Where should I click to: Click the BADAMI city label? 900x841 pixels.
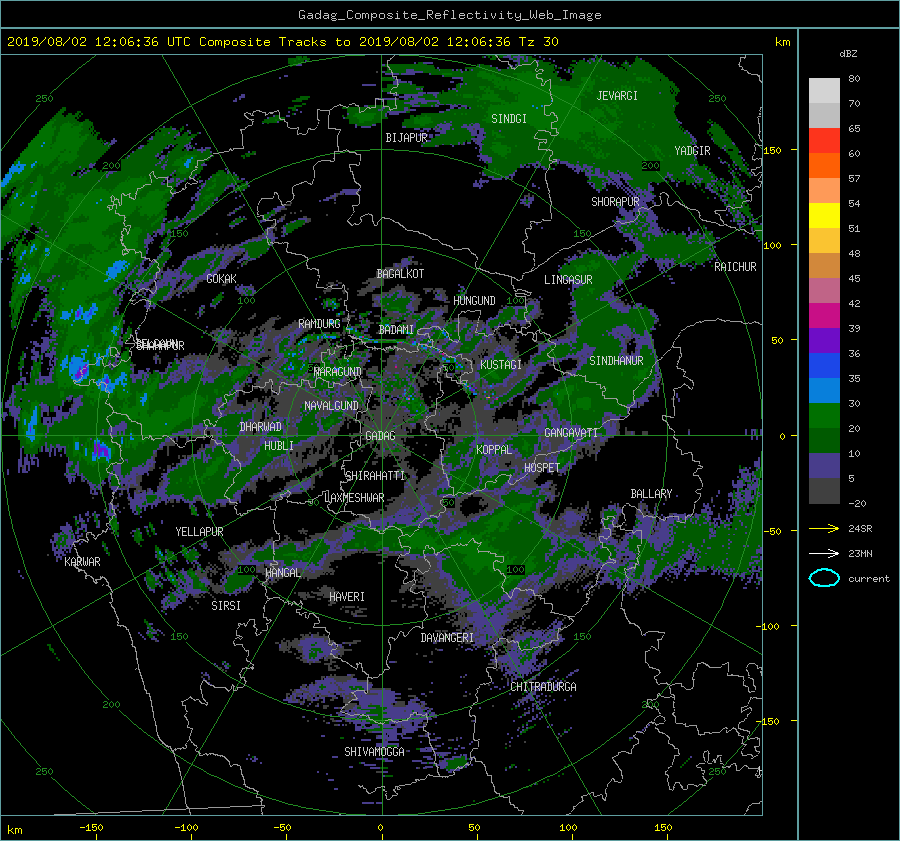coord(396,330)
